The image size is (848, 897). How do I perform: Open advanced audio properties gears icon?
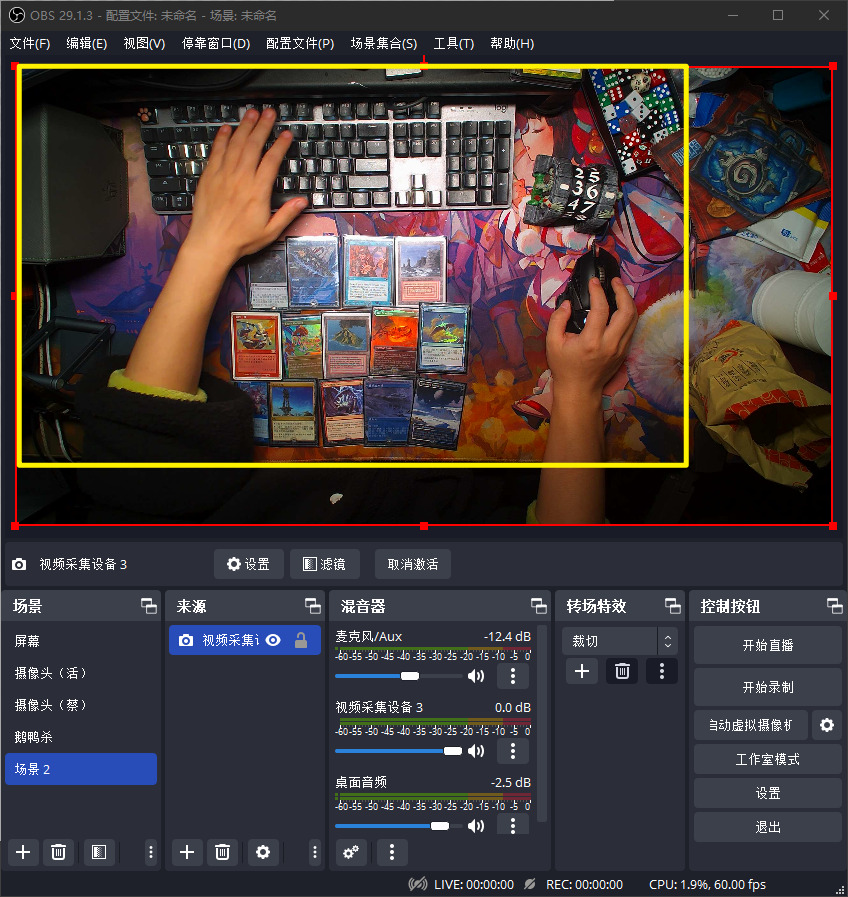tap(351, 852)
